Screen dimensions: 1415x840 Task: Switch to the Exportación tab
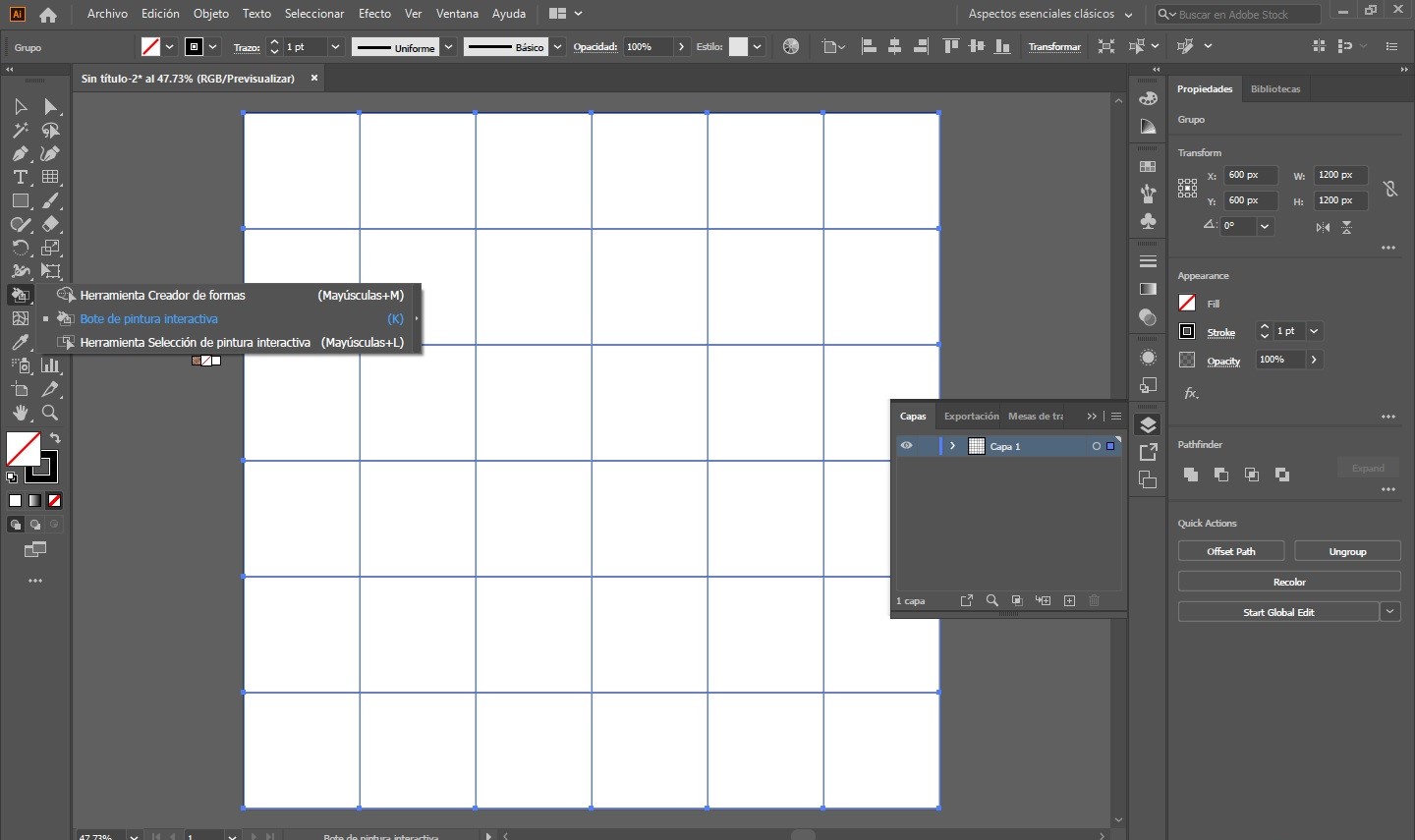tap(971, 417)
